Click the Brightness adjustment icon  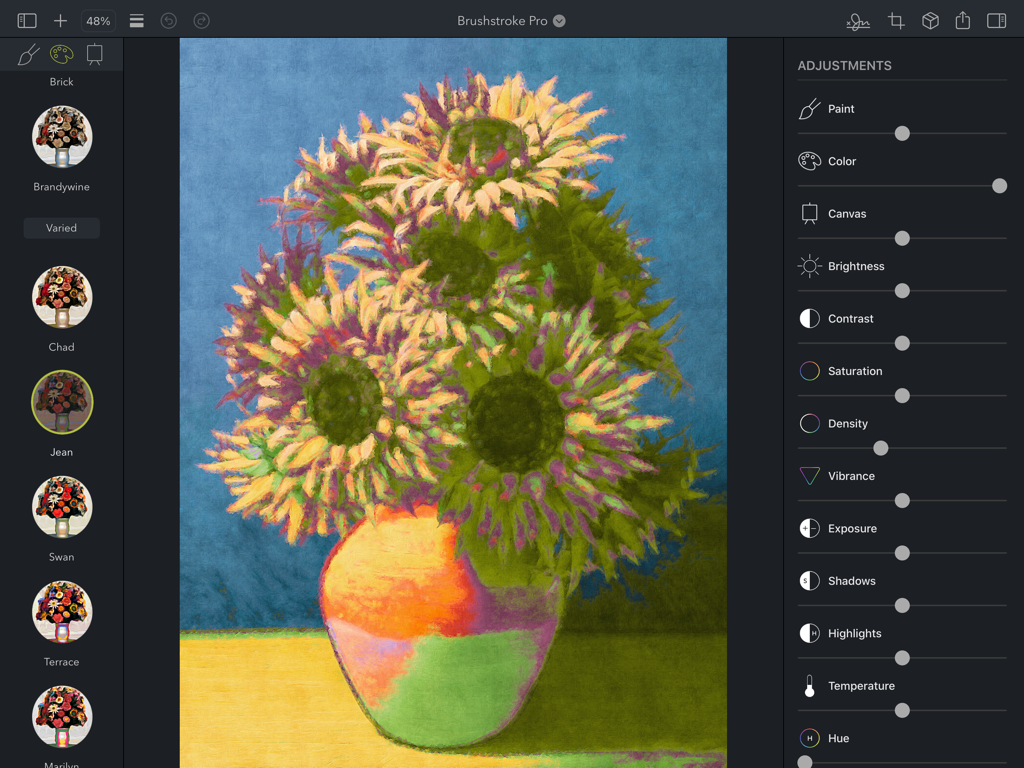coord(808,266)
